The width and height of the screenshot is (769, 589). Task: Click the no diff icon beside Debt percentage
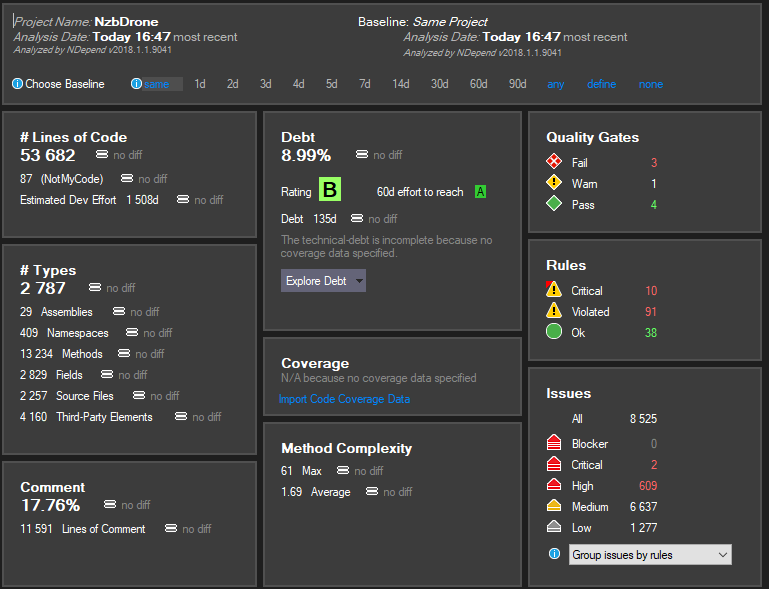(x=362, y=154)
